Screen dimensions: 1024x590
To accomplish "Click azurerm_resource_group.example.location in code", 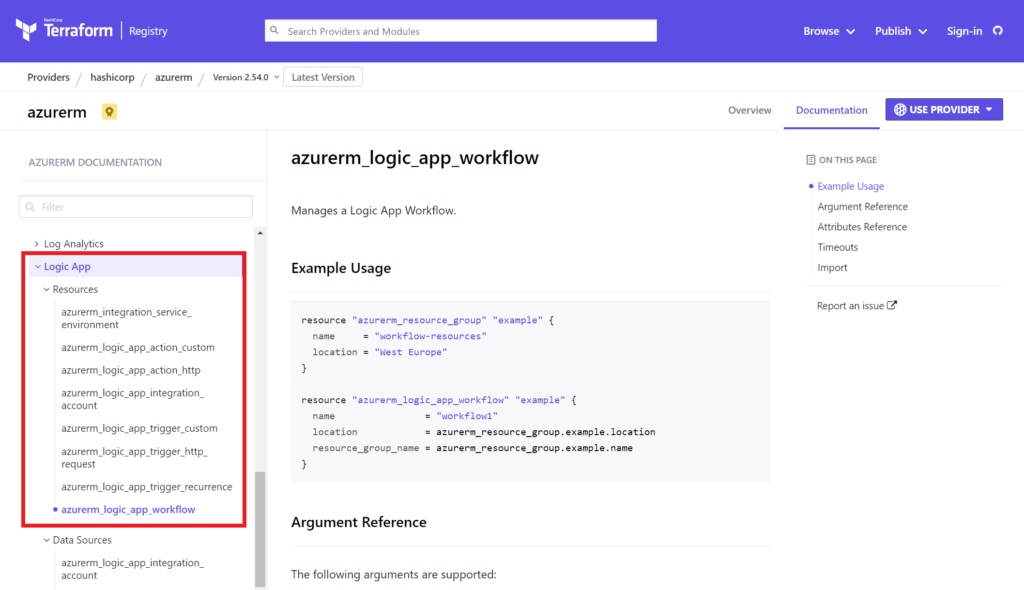I will [x=545, y=432].
